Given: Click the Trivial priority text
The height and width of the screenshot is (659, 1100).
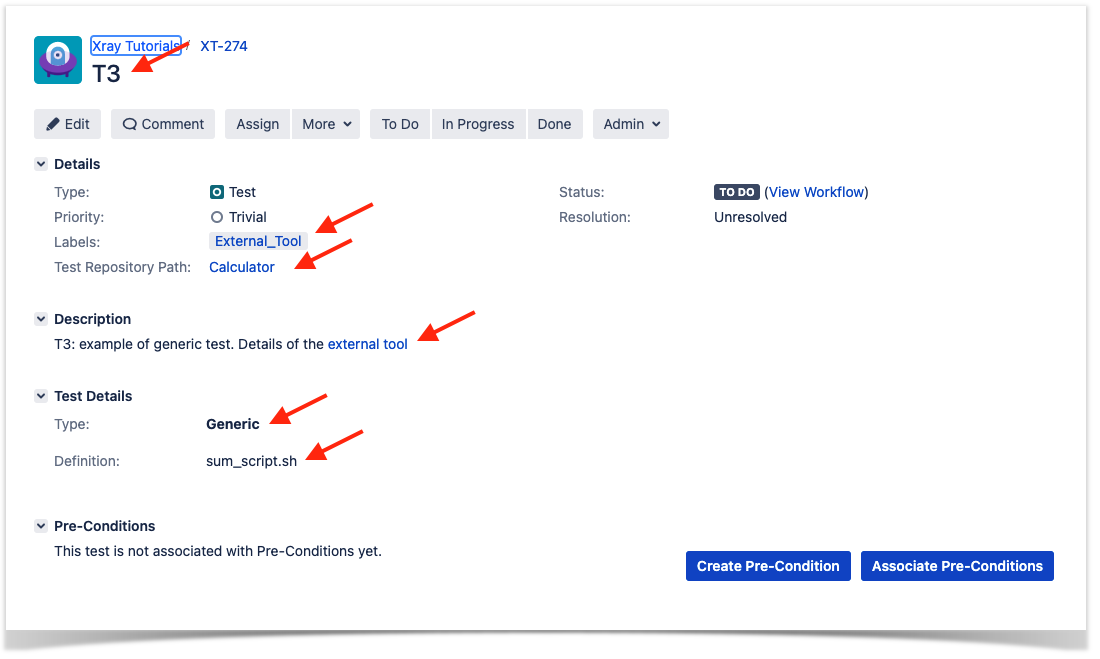Looking at the screenshot, I should (248, 218).
